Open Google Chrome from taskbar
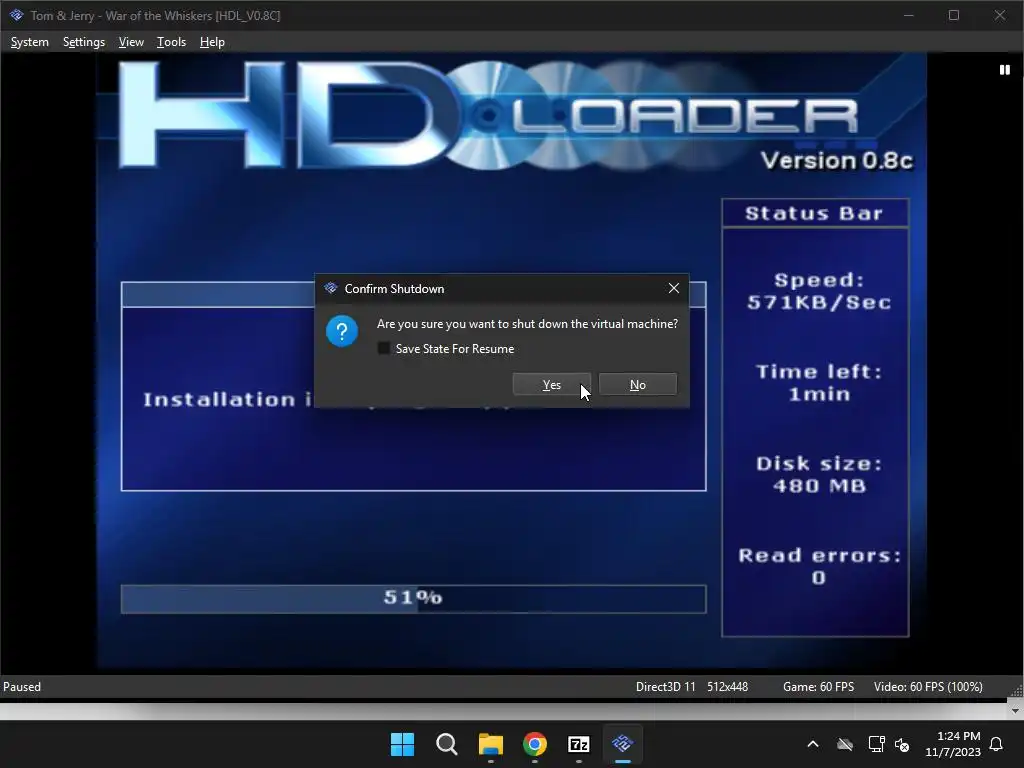This screenshot has height=768, width=1024. click(535, 744)
